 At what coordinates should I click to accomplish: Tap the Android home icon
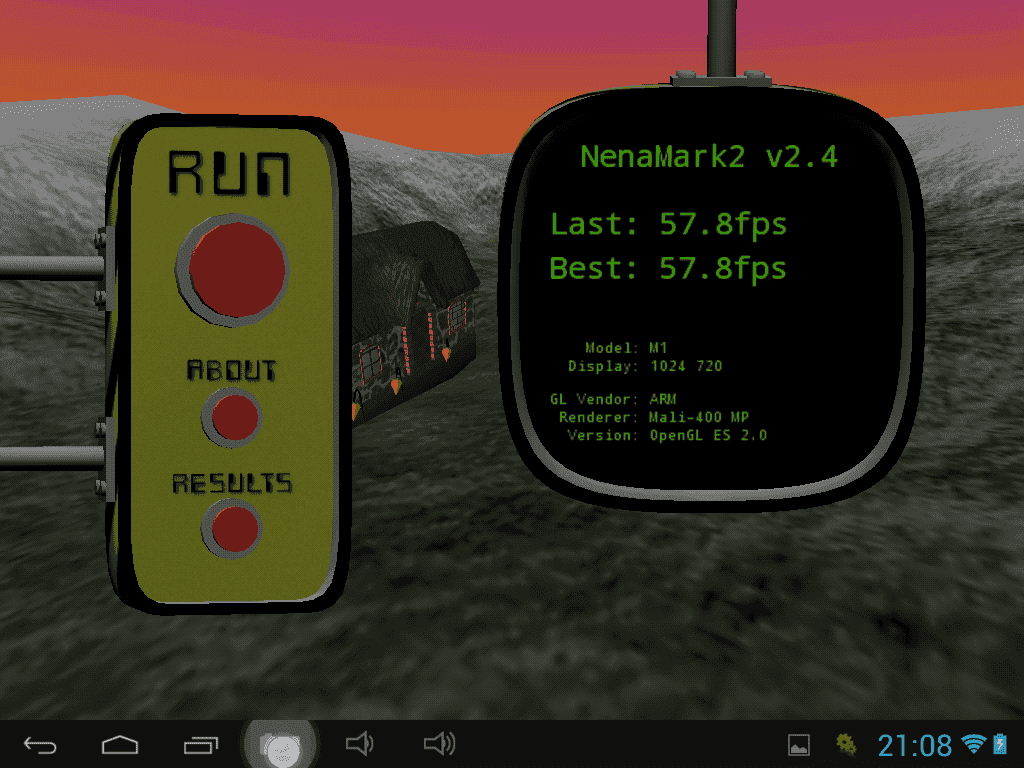click(120, 745)
